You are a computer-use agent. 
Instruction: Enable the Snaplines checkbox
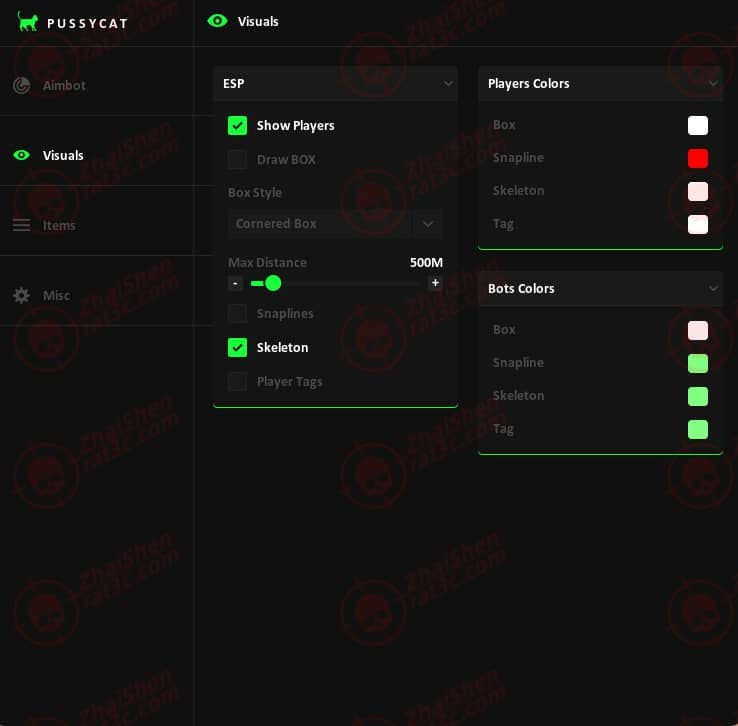point(237,313)
